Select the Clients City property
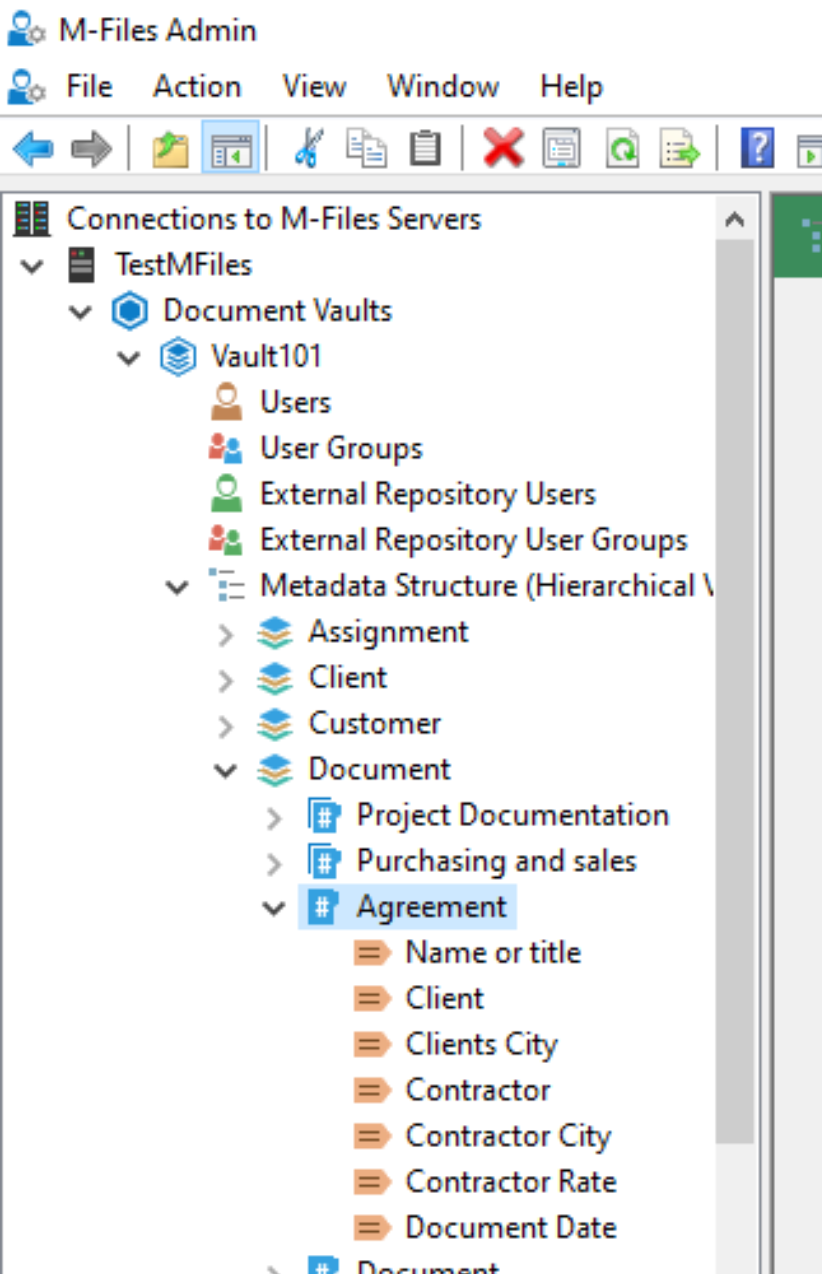 point(482,1045)
